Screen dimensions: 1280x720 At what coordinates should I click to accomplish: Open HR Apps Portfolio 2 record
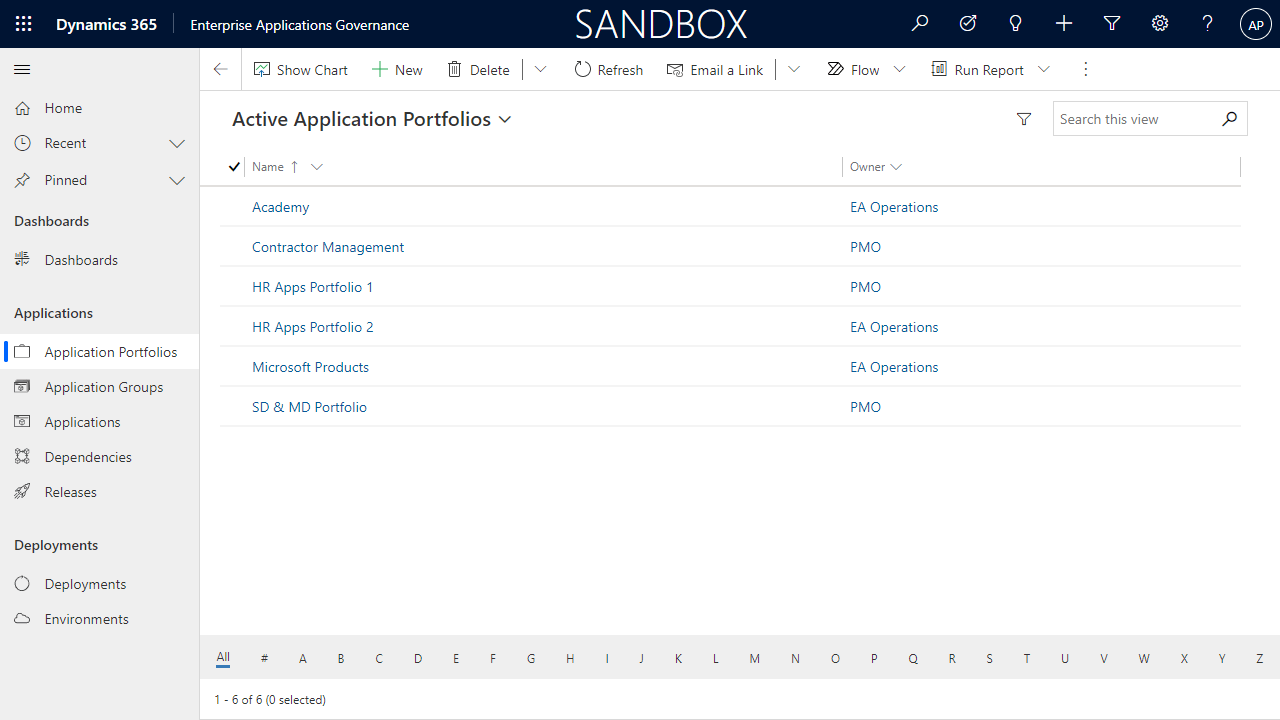tap(313, 327)
